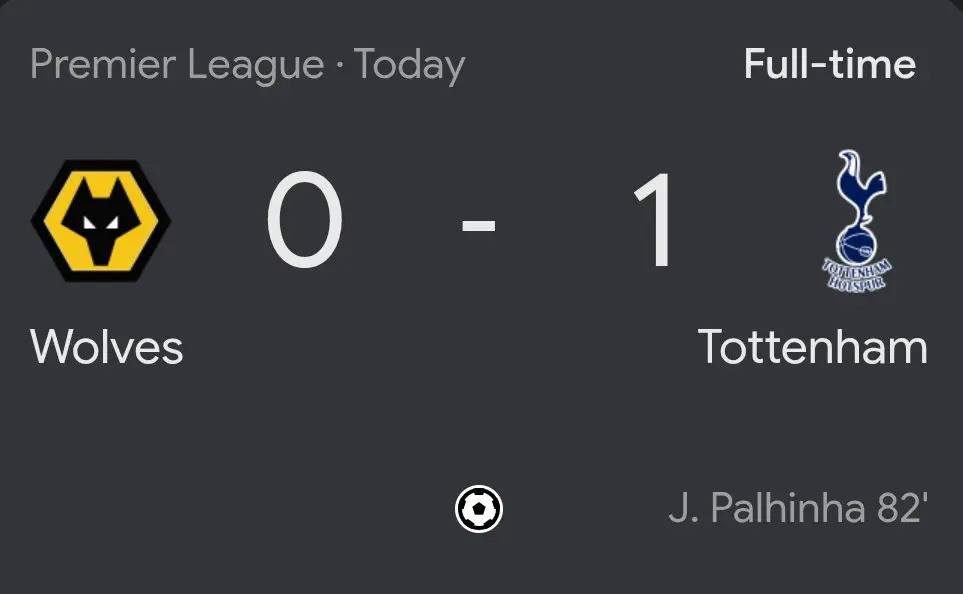Click the Today date label
Viewport: 963px width, 594px height.
click(409, 65)
